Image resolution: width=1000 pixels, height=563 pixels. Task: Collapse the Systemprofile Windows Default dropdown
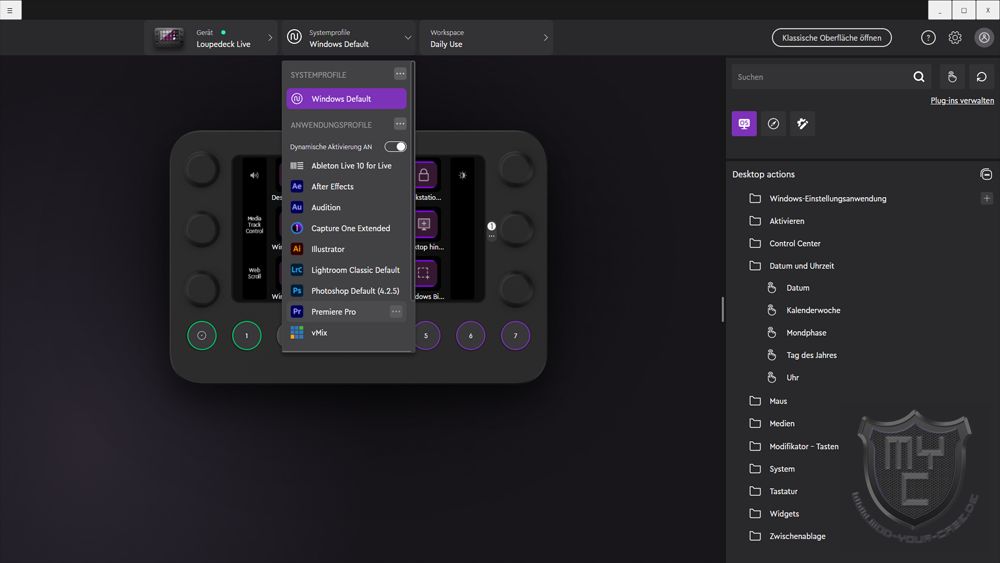(348, 38)
